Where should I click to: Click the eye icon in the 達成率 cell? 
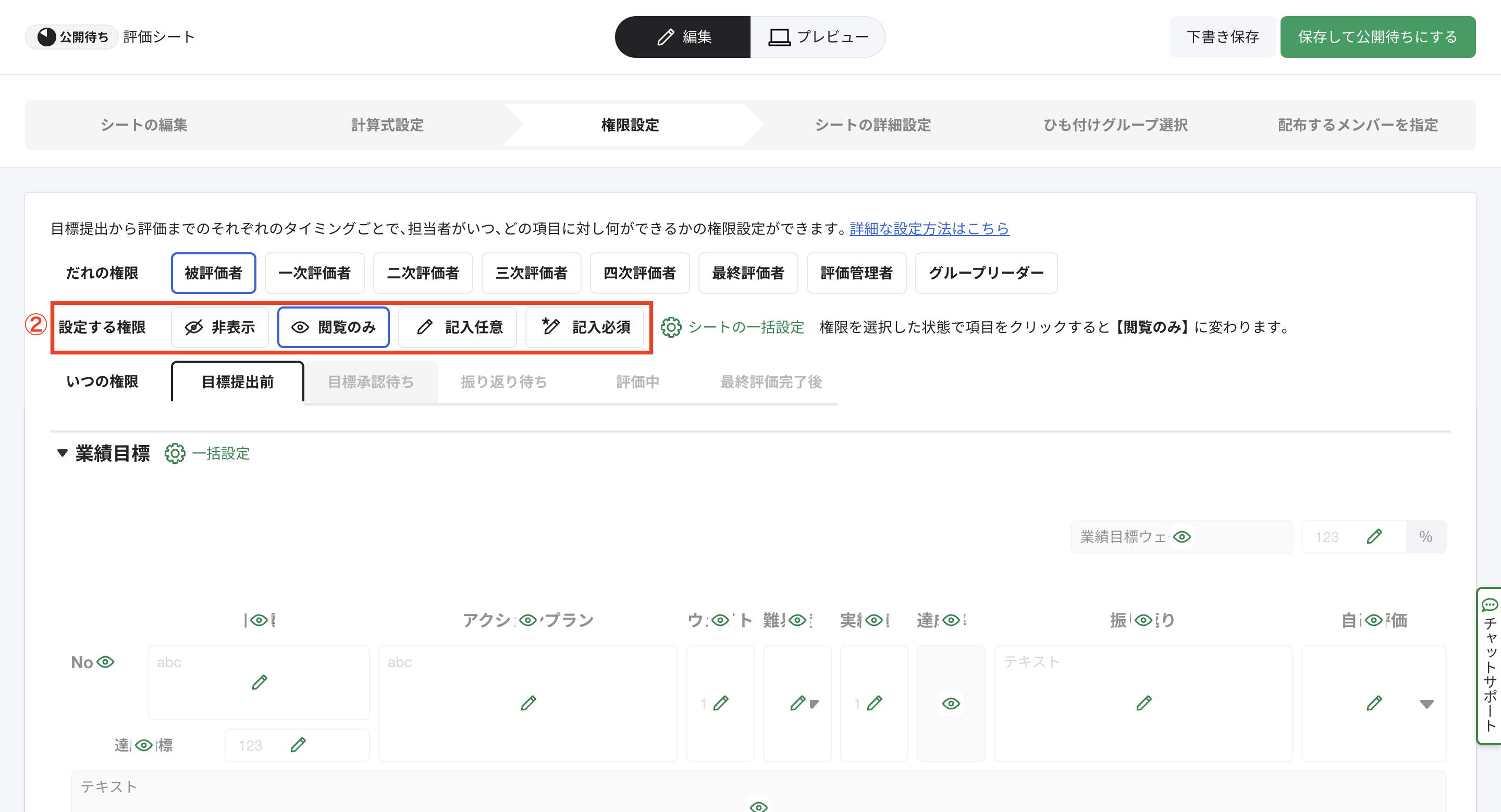pyautogui.click(x=950, y=703)
